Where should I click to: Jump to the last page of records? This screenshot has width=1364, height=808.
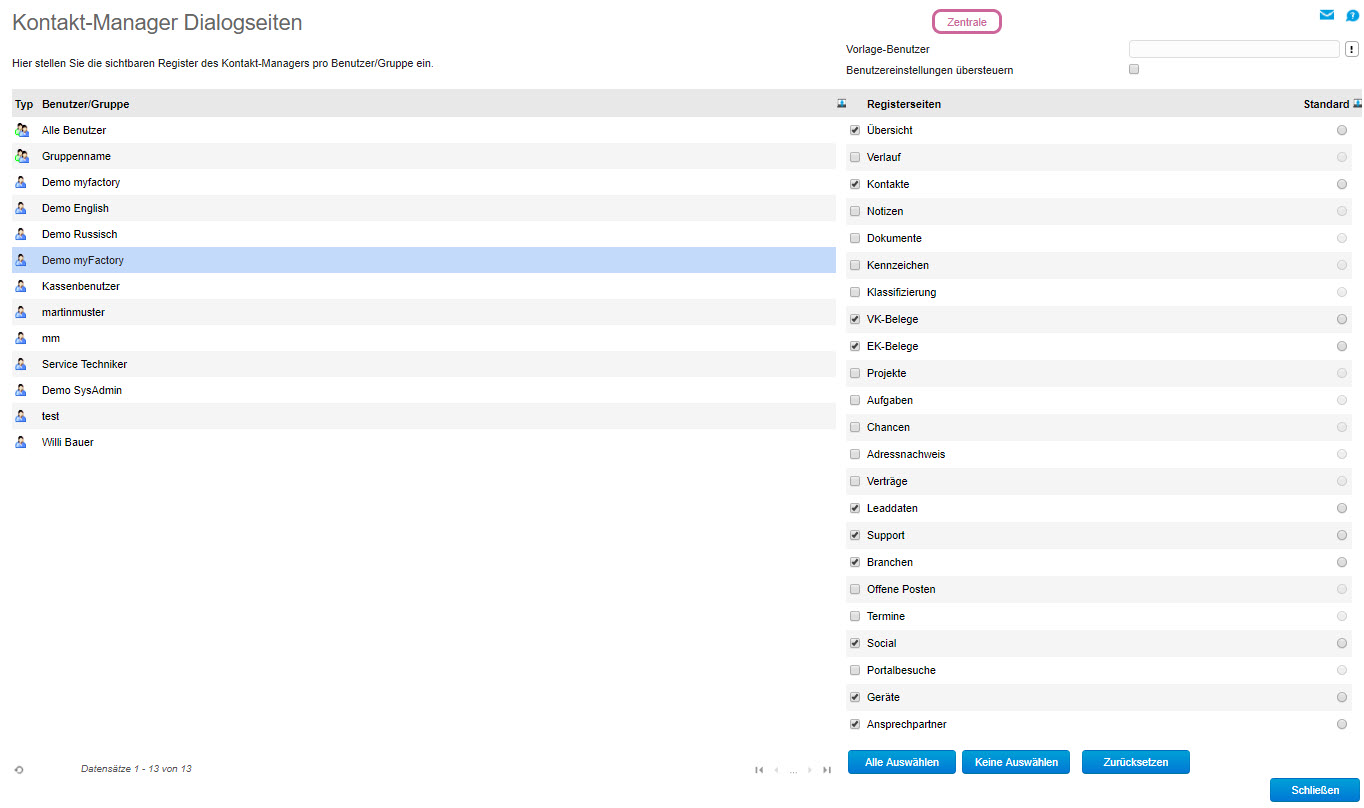827,769
